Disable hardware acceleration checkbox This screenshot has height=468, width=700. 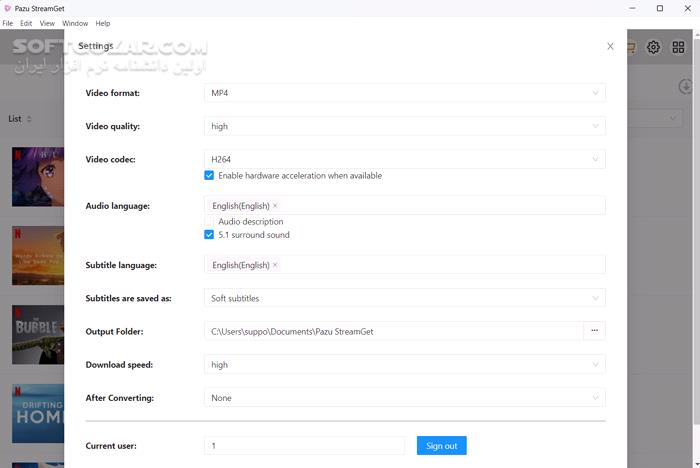click(x=209, y=176)
